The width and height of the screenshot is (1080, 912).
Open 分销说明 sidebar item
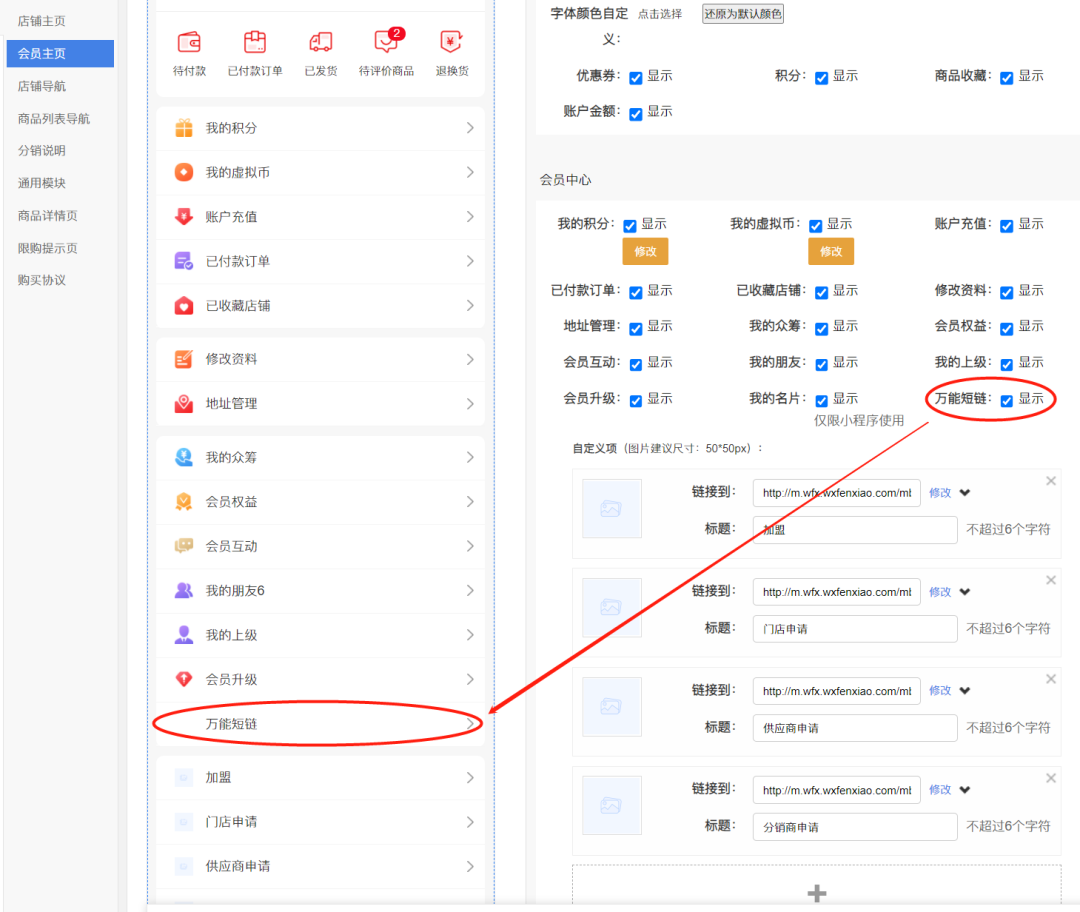41,151
